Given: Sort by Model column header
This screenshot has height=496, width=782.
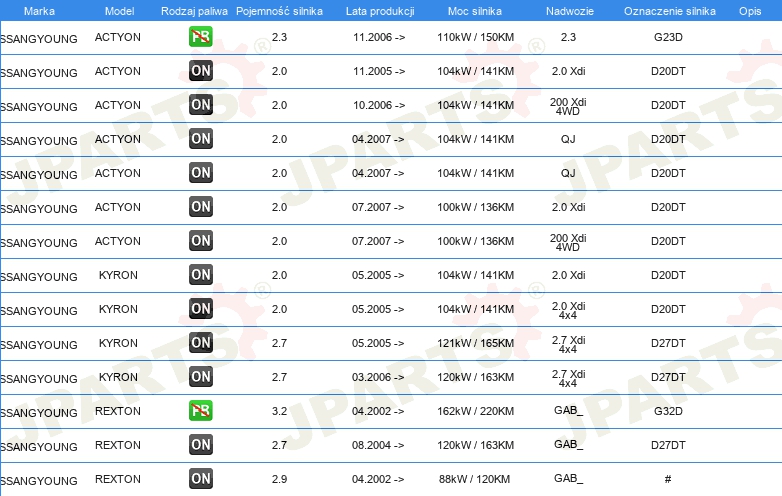Looking at the screenshot, I should (119, 11).
